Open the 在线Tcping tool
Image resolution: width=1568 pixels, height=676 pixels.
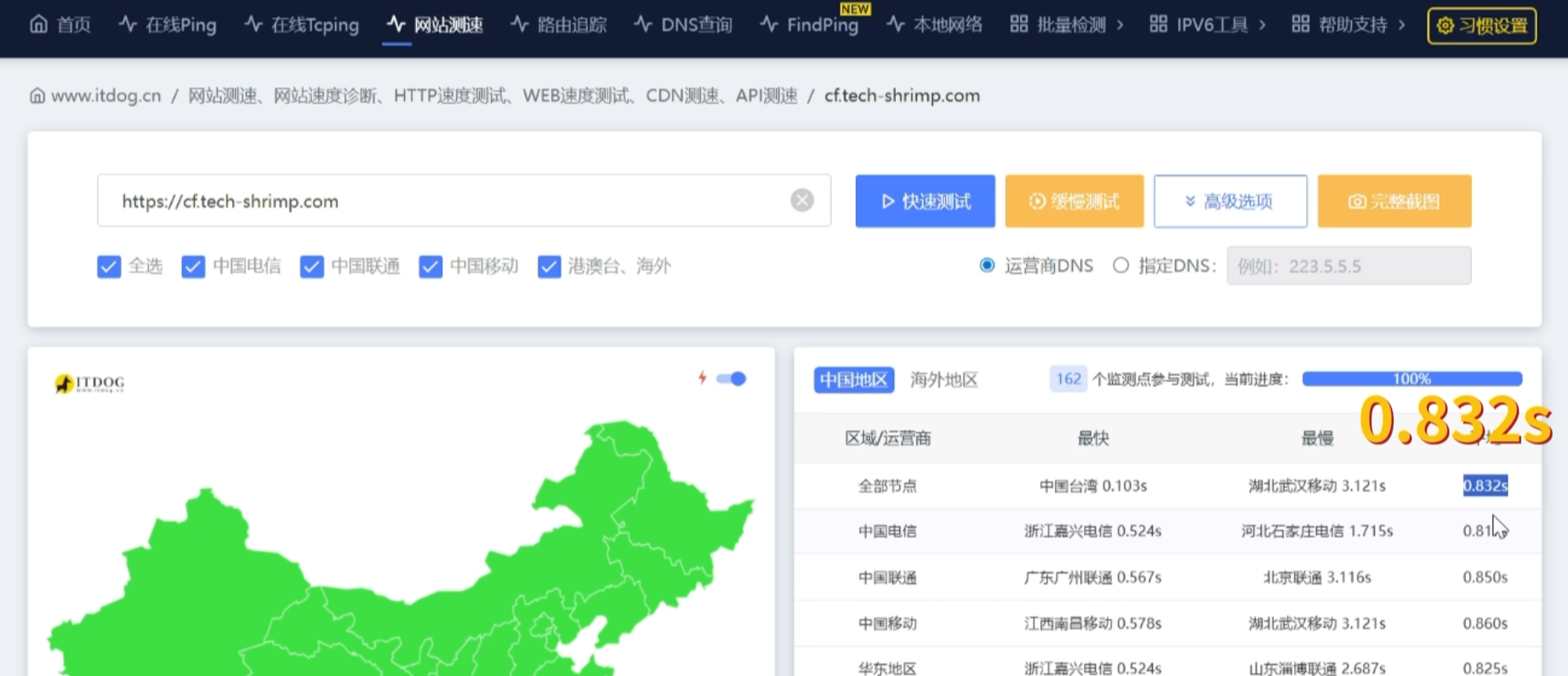point(302,26)
